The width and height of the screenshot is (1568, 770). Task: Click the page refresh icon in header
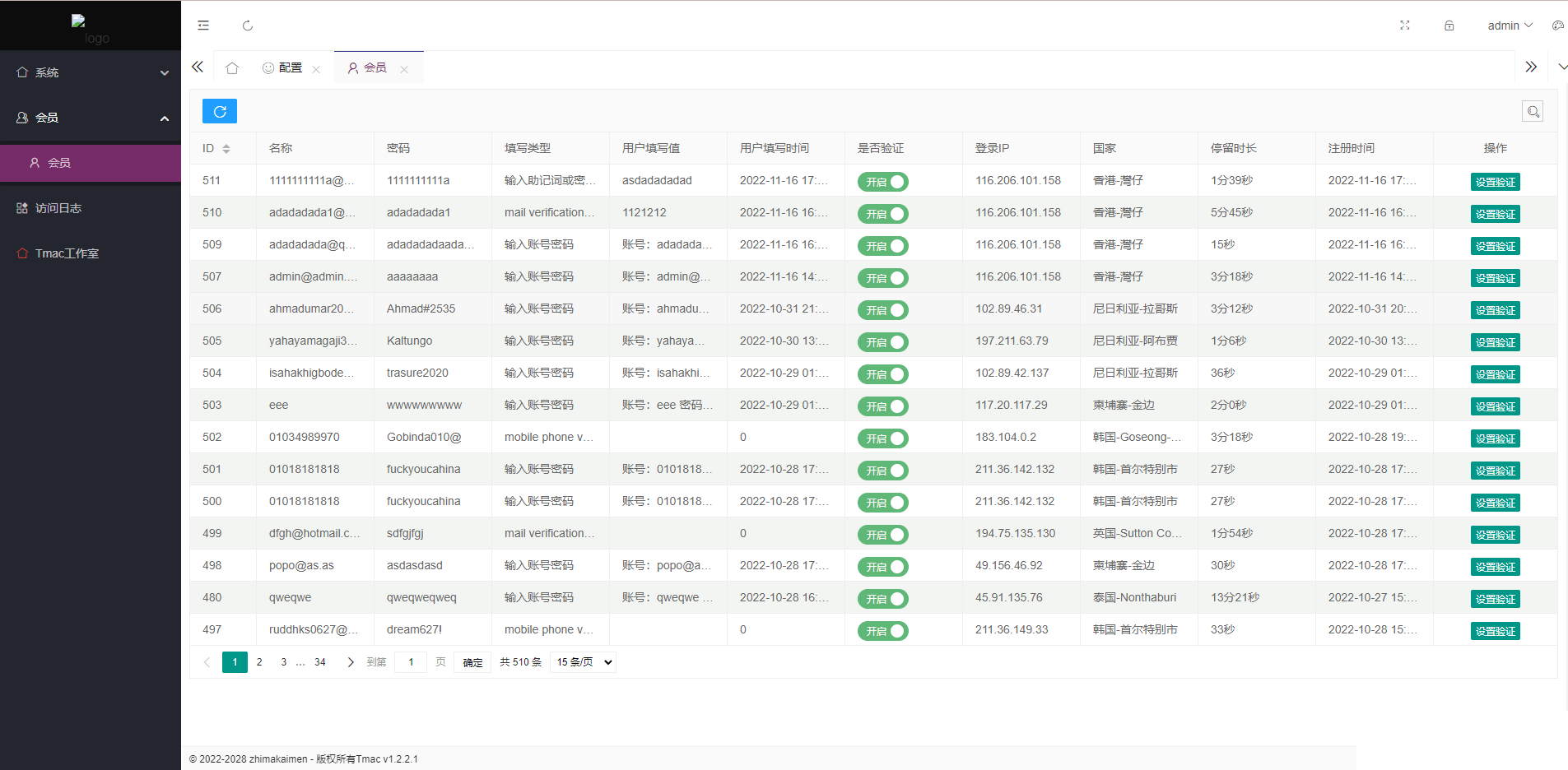point(248,26)
